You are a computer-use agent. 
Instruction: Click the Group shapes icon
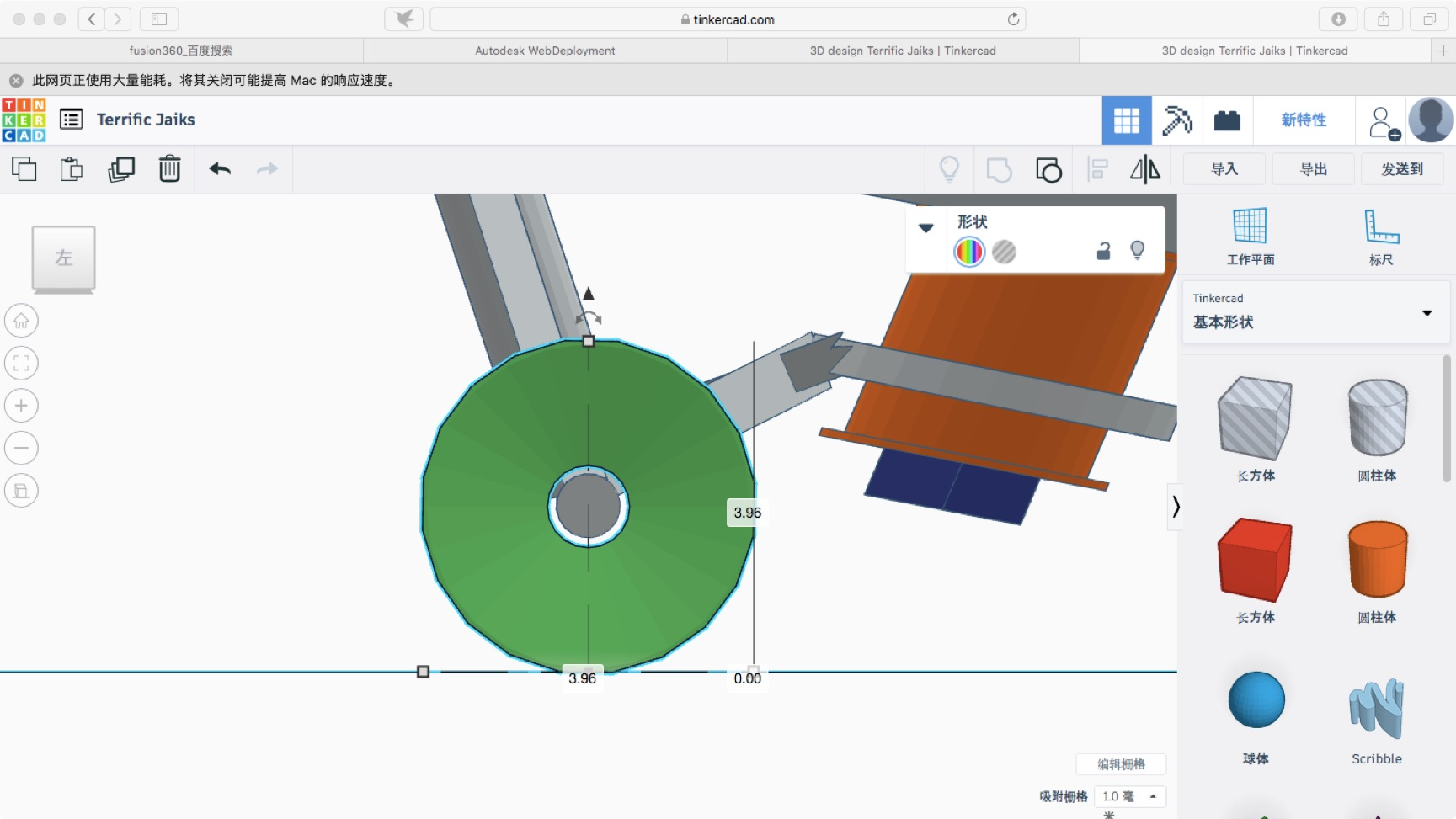click(x=999, y=170)
